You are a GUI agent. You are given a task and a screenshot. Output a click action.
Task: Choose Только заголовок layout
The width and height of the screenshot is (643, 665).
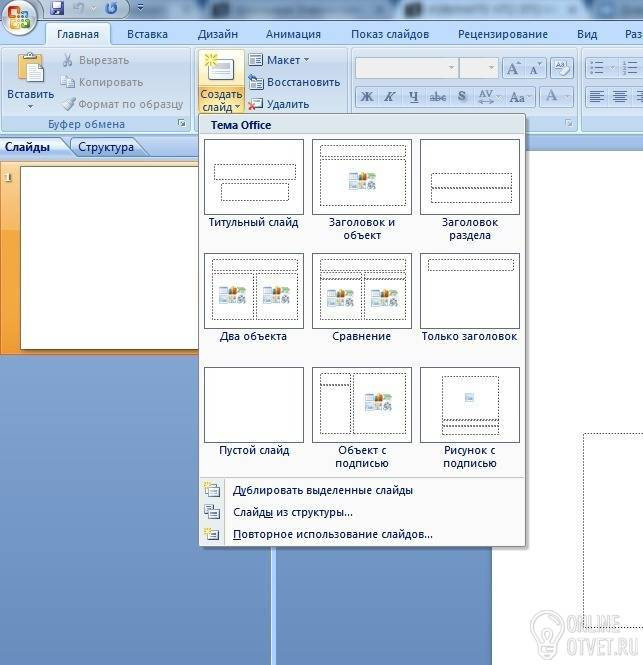point(470,298)
